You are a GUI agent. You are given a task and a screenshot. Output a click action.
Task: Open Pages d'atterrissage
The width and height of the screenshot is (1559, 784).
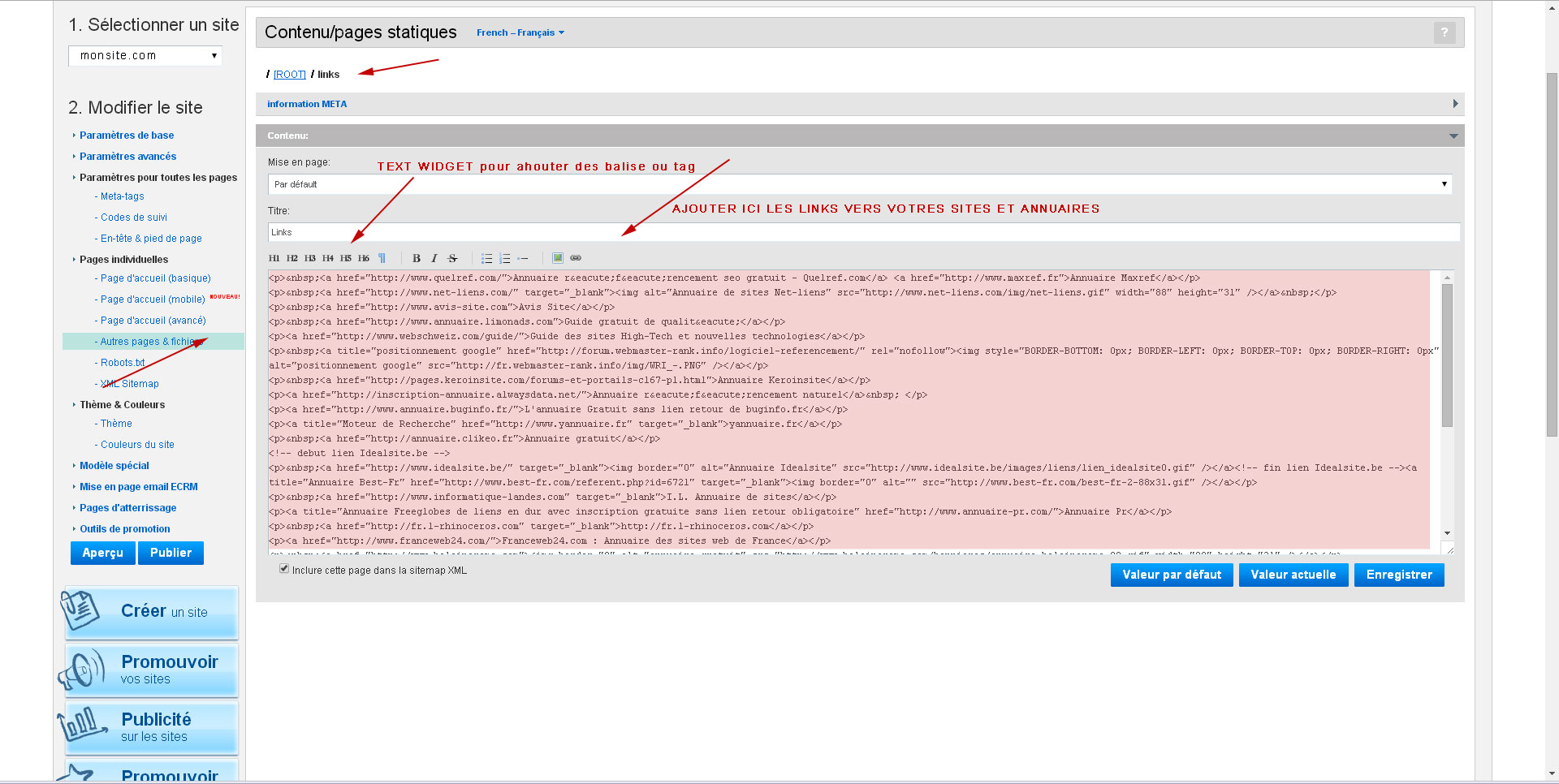pos(127,507)
